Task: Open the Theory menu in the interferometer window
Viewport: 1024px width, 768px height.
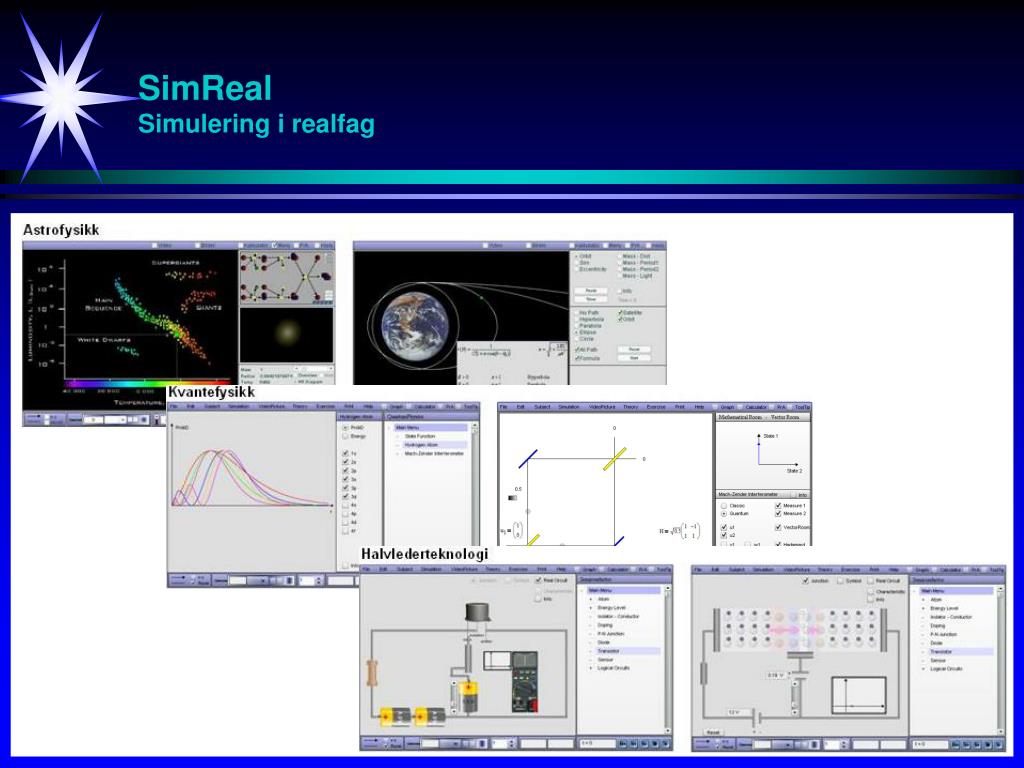Action: click(x=630, y=406)
